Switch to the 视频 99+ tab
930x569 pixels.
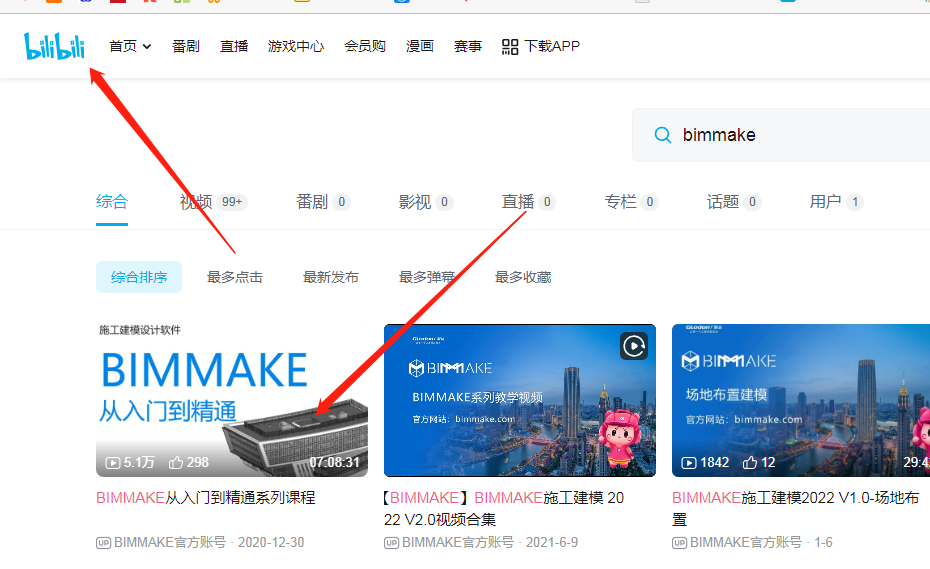tap(213, 202)
